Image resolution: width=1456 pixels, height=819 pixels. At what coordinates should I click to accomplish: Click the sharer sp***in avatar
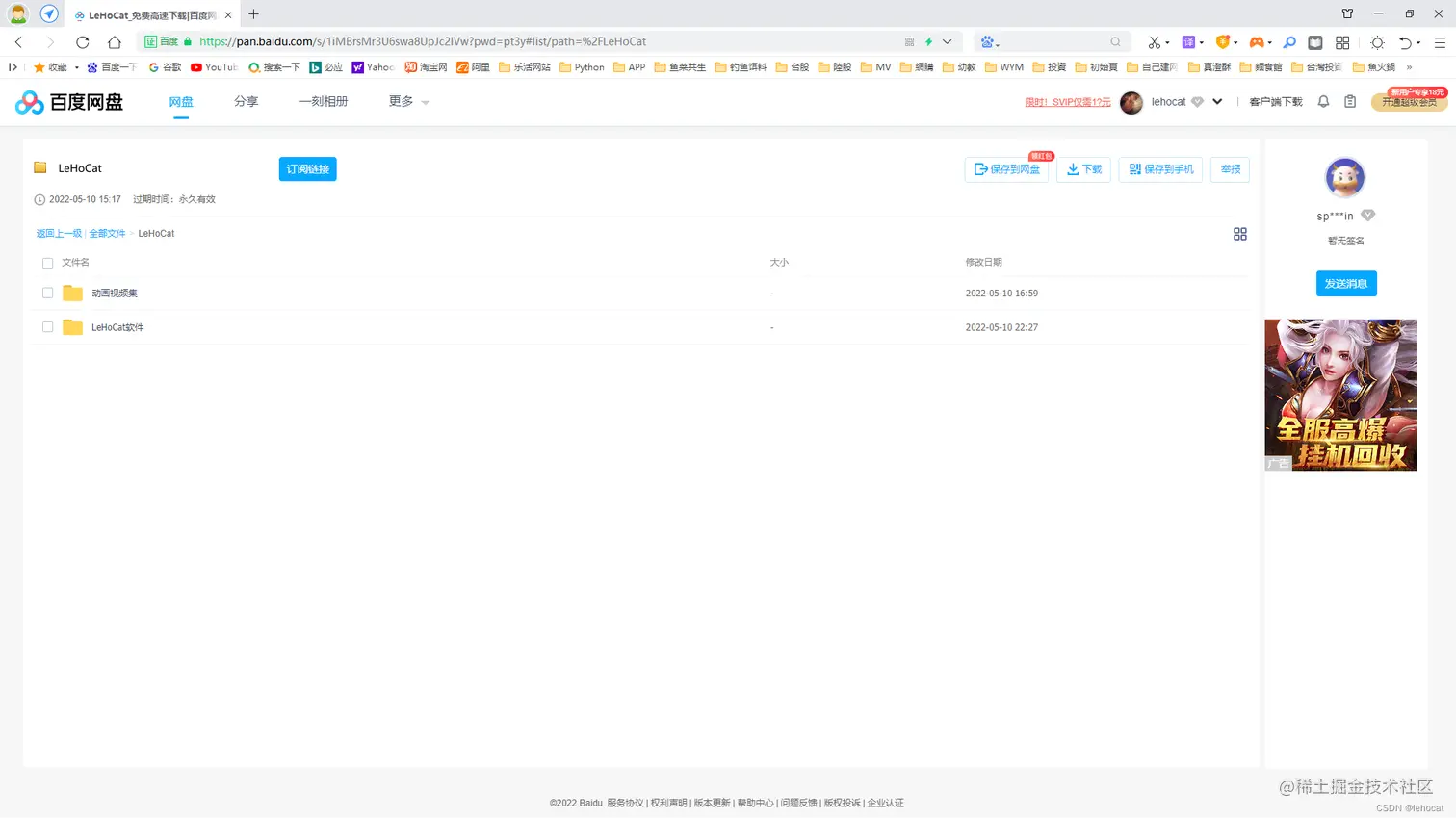pos(1345,178)
